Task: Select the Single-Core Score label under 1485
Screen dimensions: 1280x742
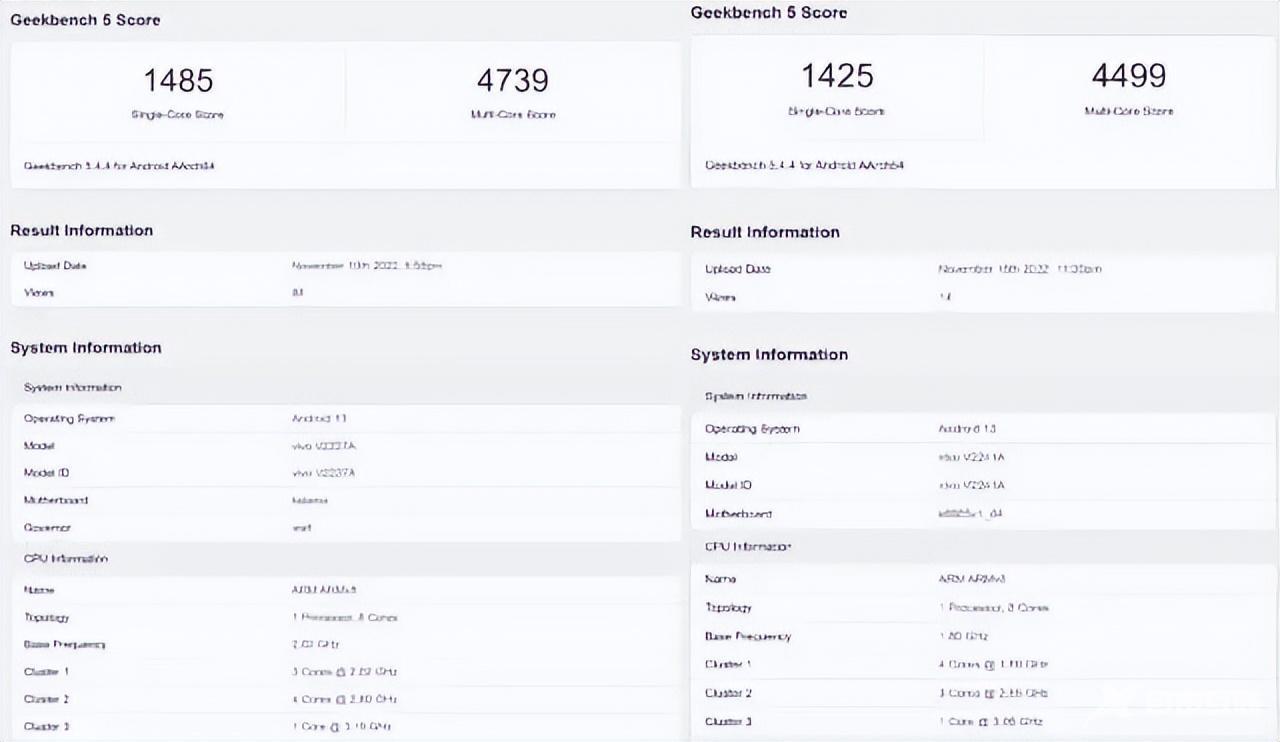Action: point(178,115)
